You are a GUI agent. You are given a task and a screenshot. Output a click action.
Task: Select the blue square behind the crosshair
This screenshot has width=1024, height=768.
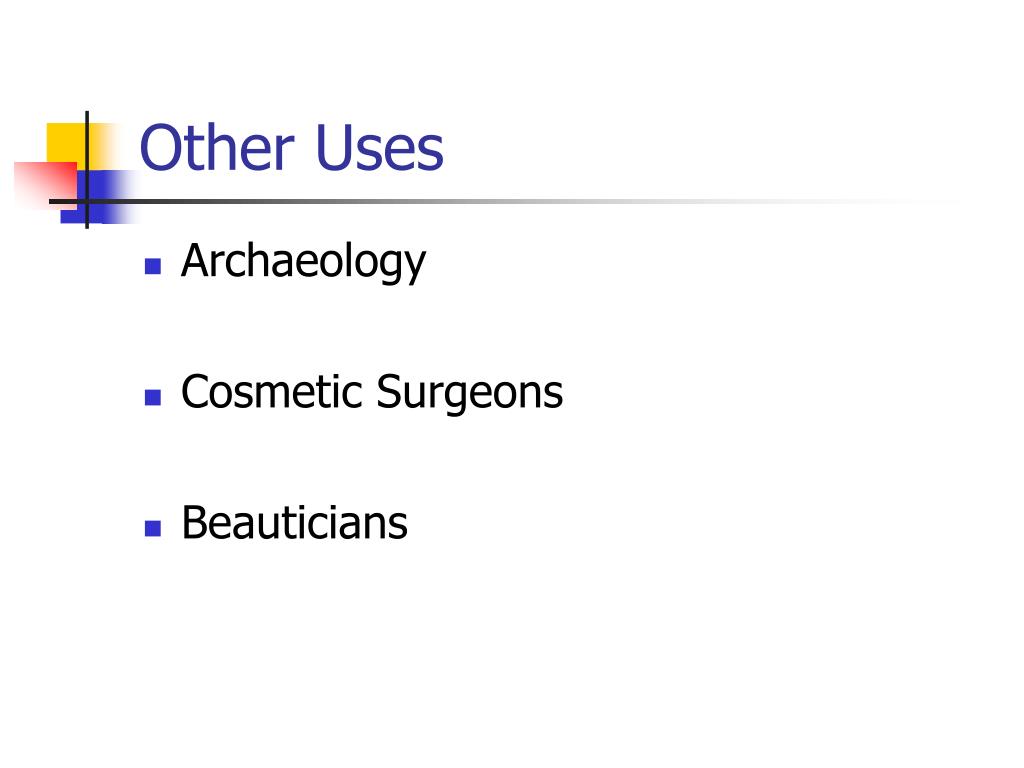(98, 197)
